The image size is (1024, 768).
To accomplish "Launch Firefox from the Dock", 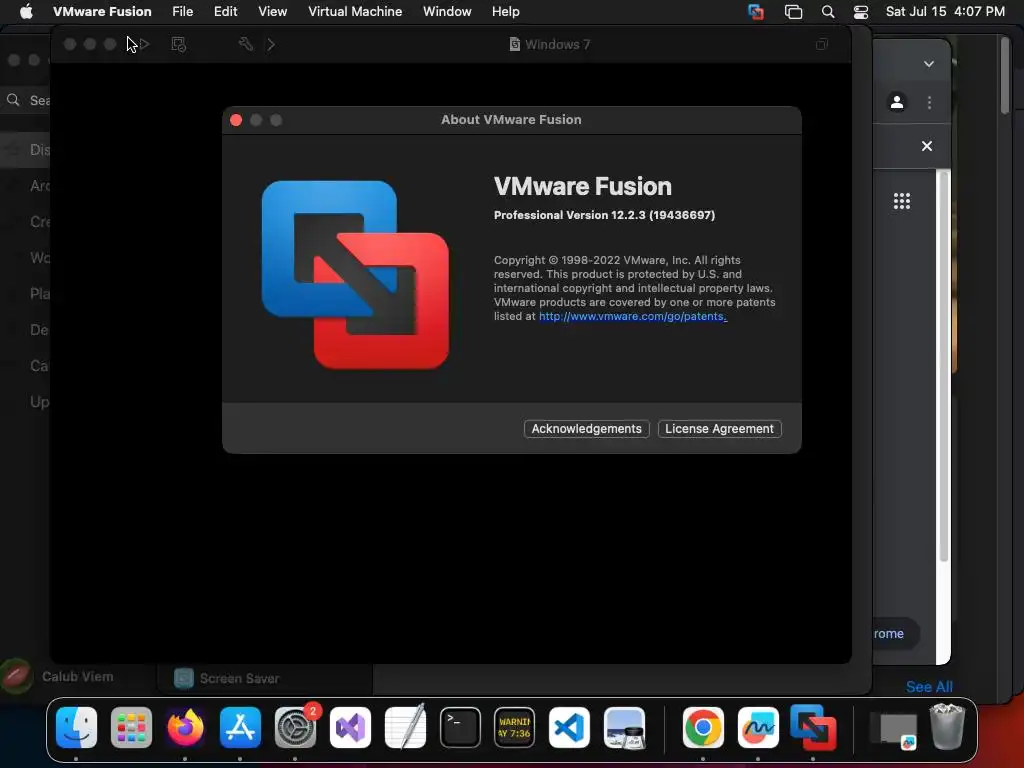I will (x=185, y=728).
